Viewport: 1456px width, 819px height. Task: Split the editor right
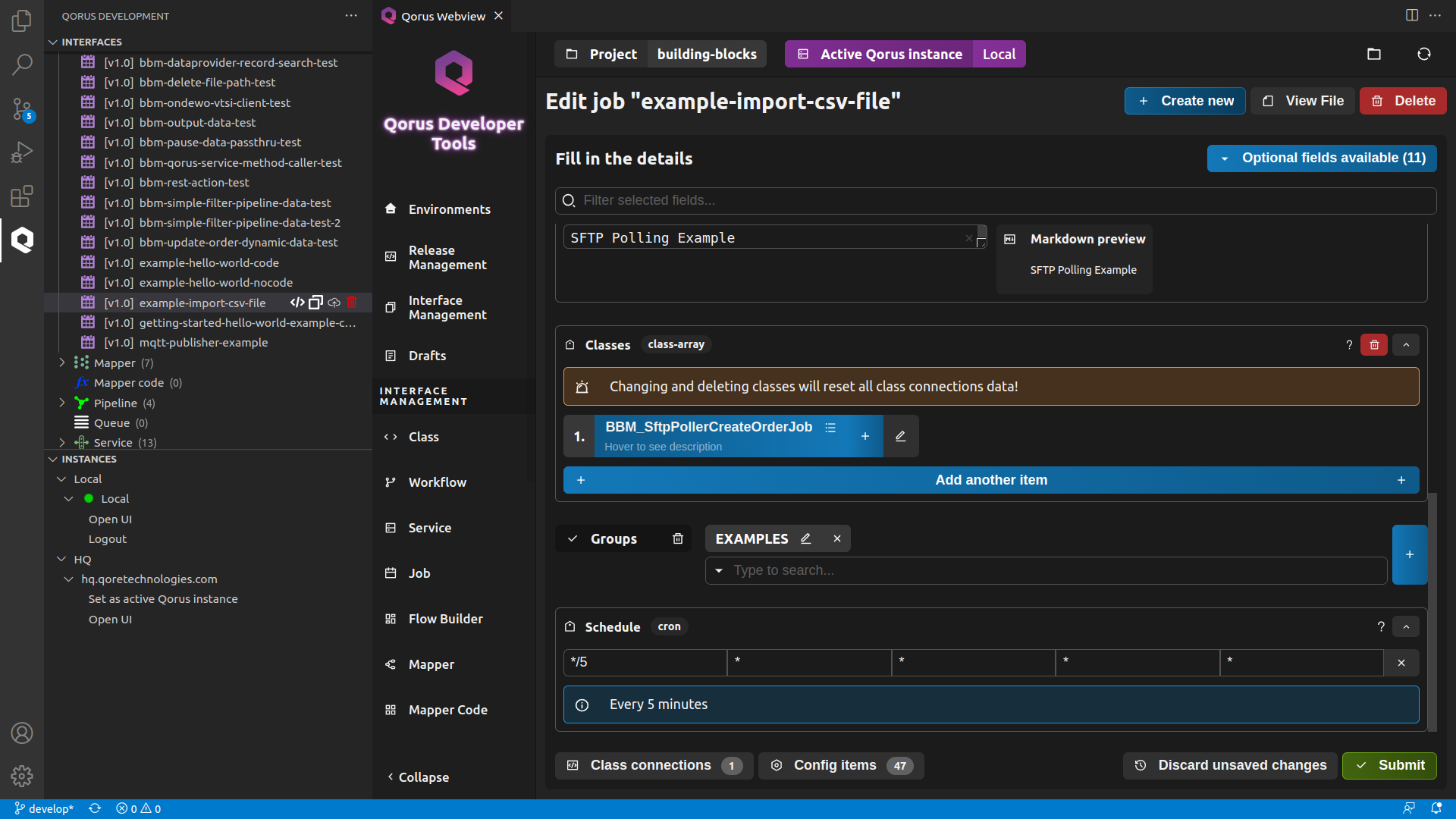(1412, 15)
